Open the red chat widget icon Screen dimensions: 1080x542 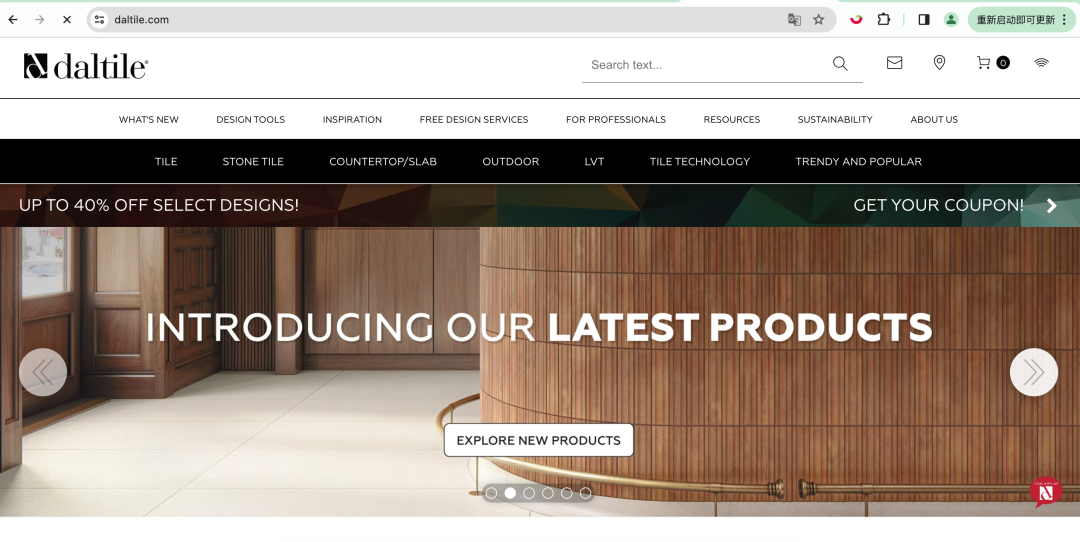click(x=1046, y=492)
